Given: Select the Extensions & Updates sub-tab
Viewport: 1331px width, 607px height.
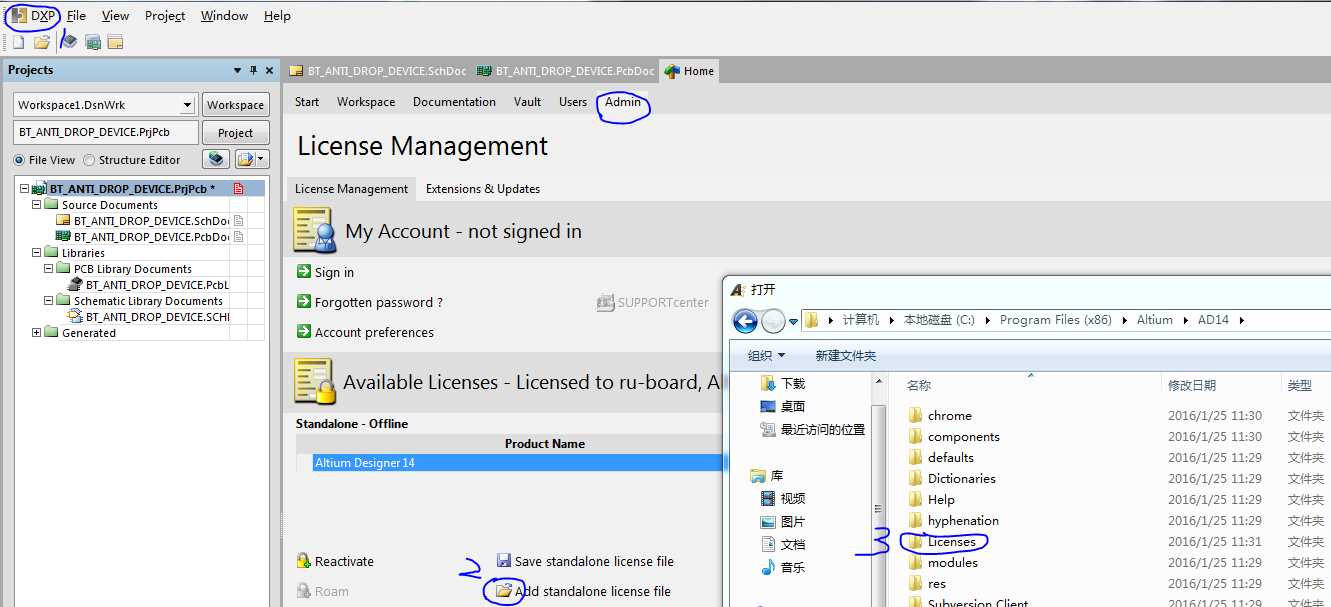Looking at the screenshot, I should coord(483,188).
